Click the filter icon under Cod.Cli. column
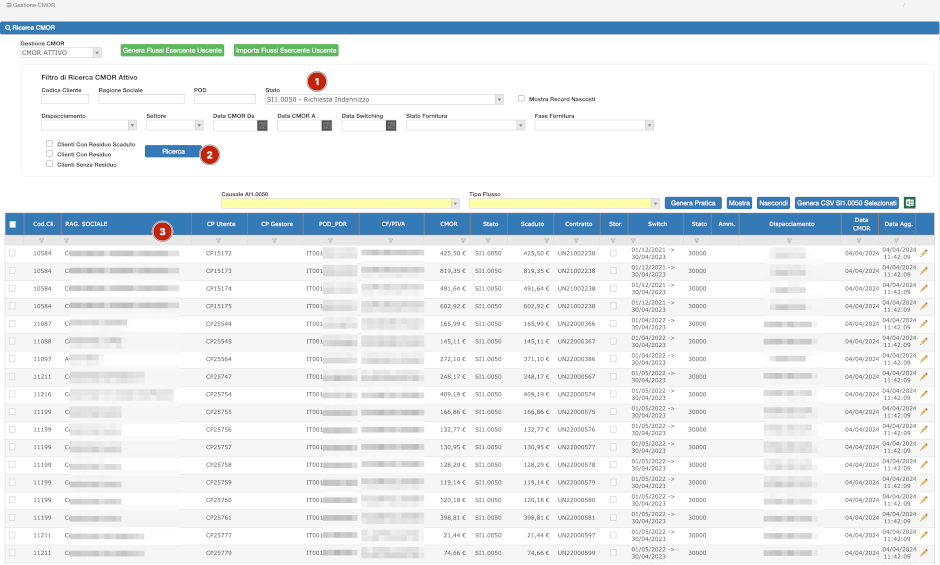This screenshot has height=565, width=940. 41,241
